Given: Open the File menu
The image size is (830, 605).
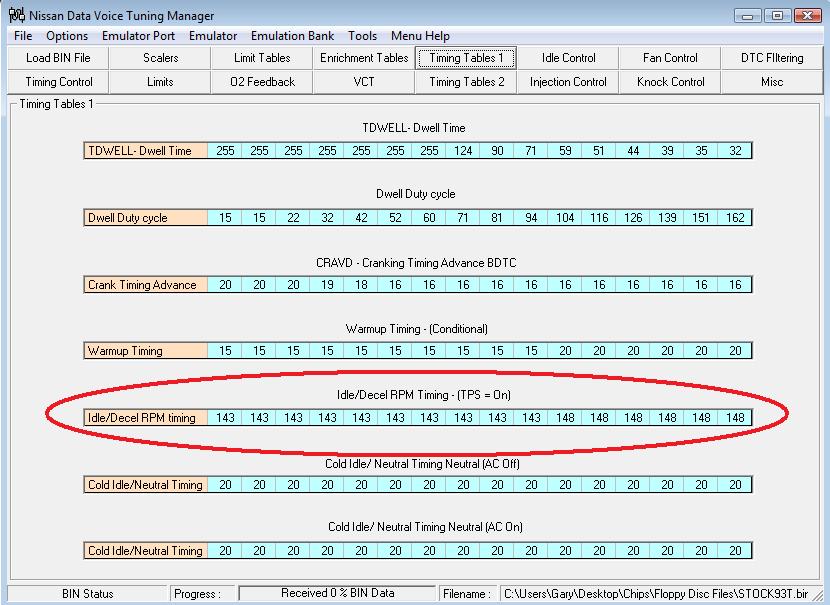Looking at the screenshot, I should (23, 36).
